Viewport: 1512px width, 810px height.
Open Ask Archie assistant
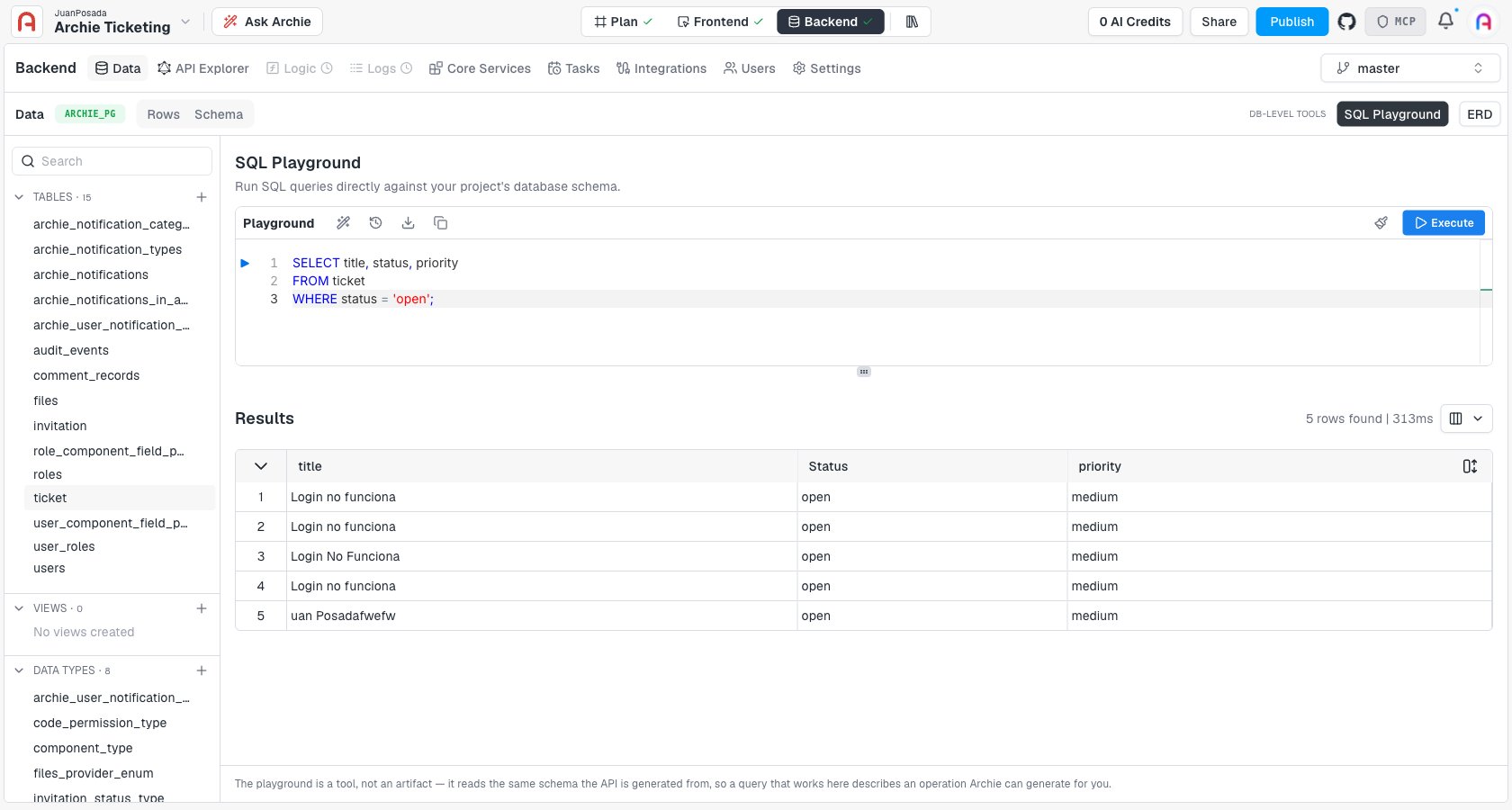click(x=267, y=22)
